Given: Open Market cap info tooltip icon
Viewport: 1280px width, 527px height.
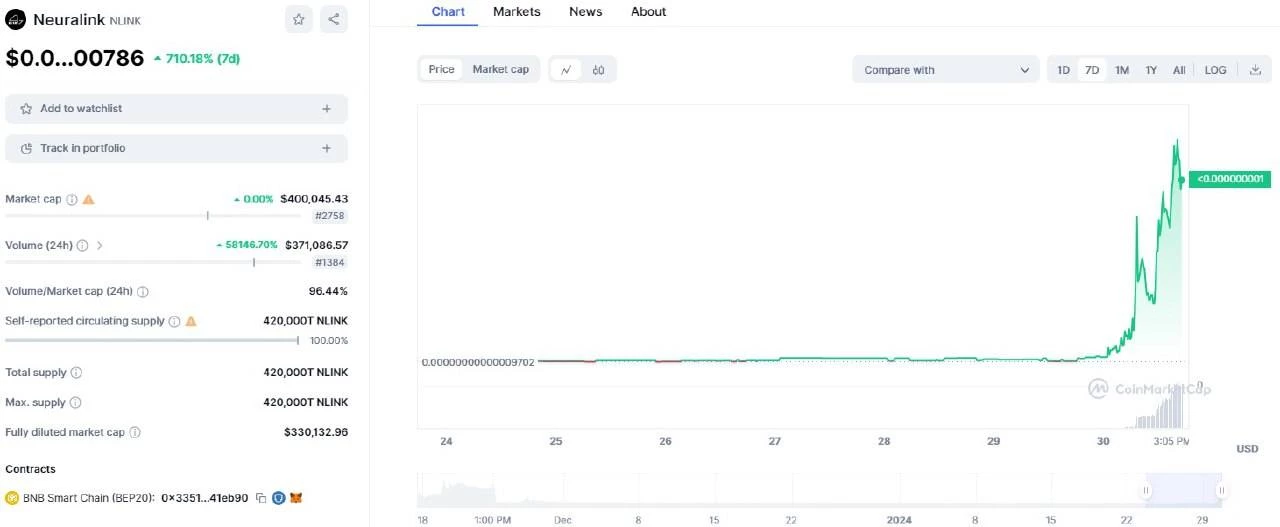Looking at the screenshot, I should point(72,199).
